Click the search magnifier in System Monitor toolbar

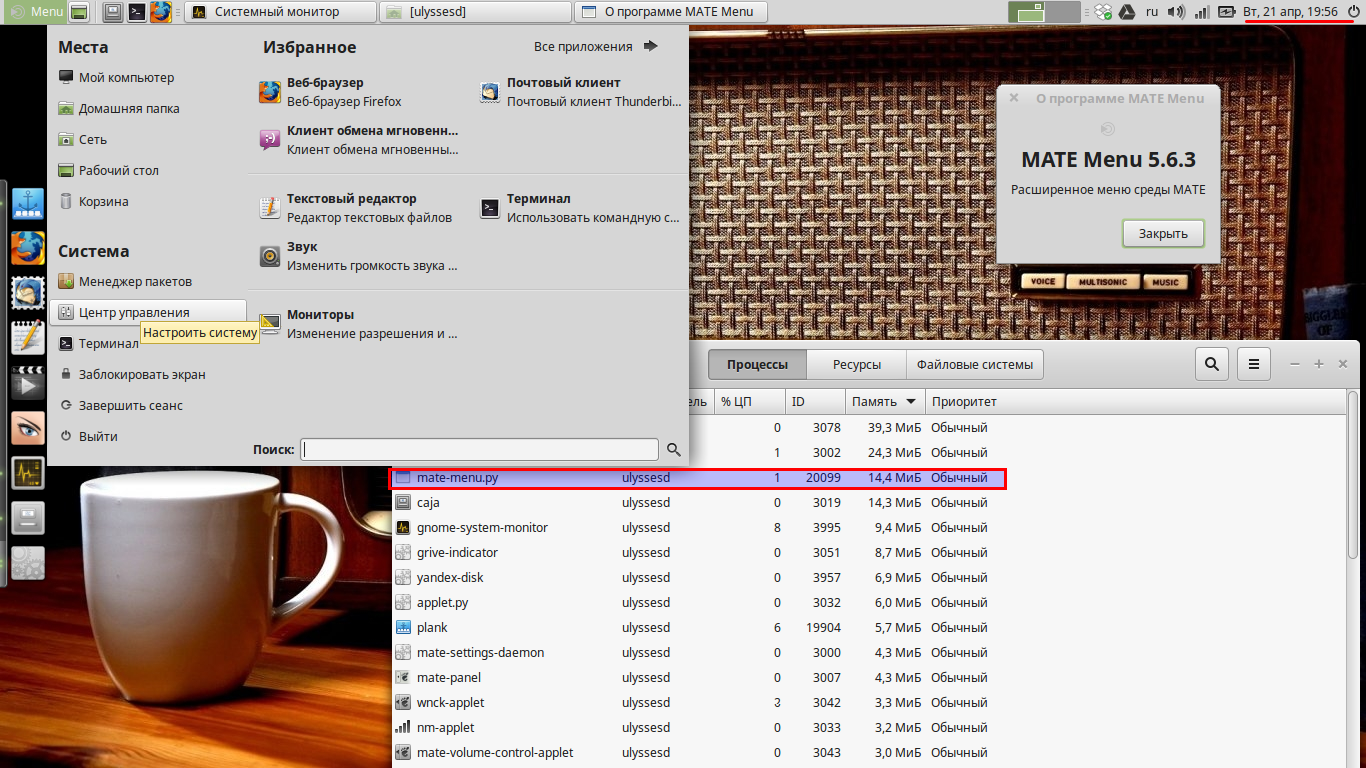point(1211,363)
